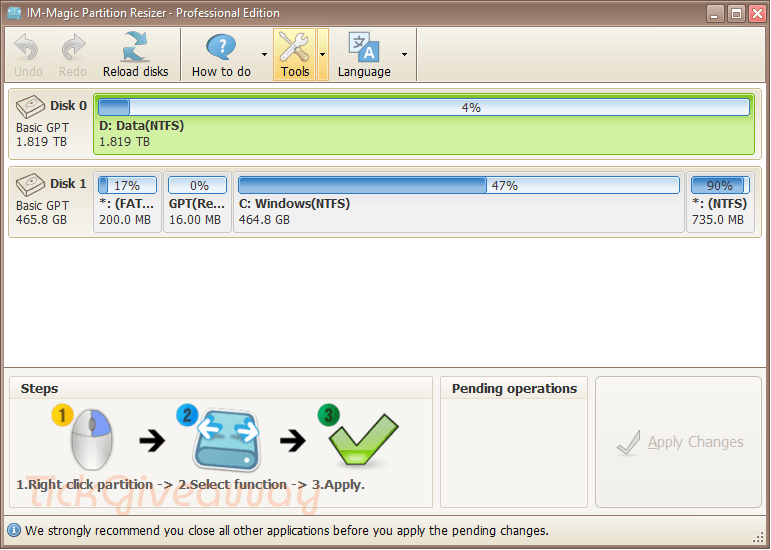Viewport: 771px width, 550px height.
Task: Click the 0% usage bar
Action: click(x=197, y=185)
